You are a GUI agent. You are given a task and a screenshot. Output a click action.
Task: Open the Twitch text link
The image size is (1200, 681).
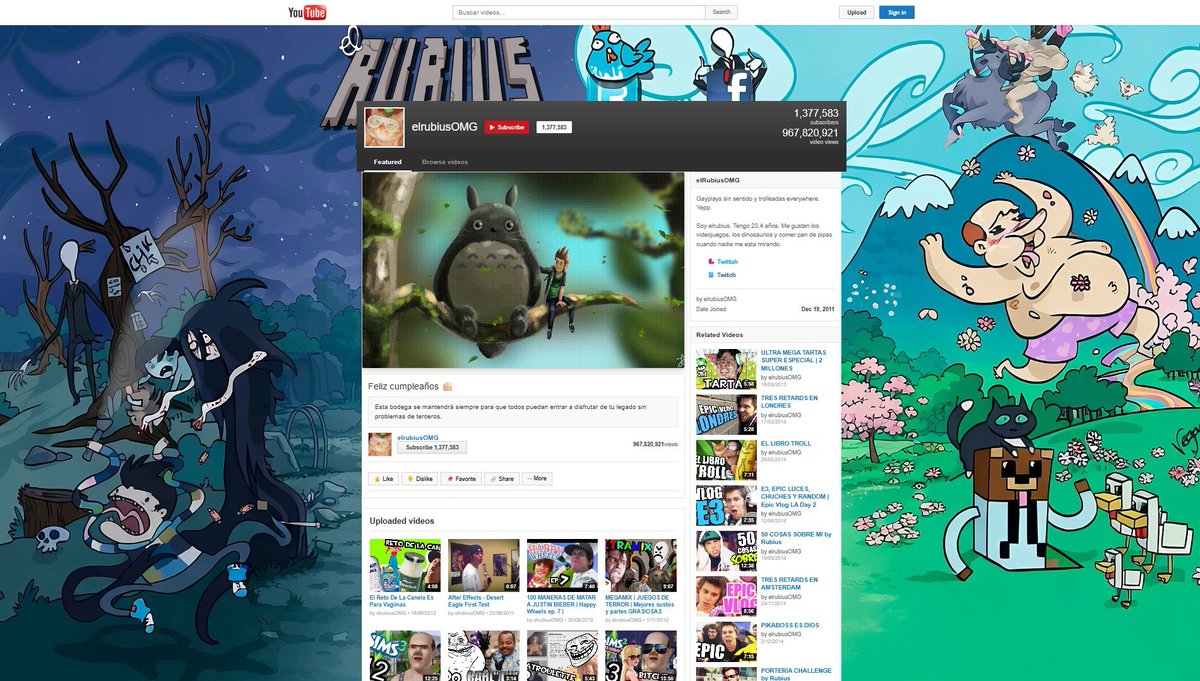(x=726, y=275)
